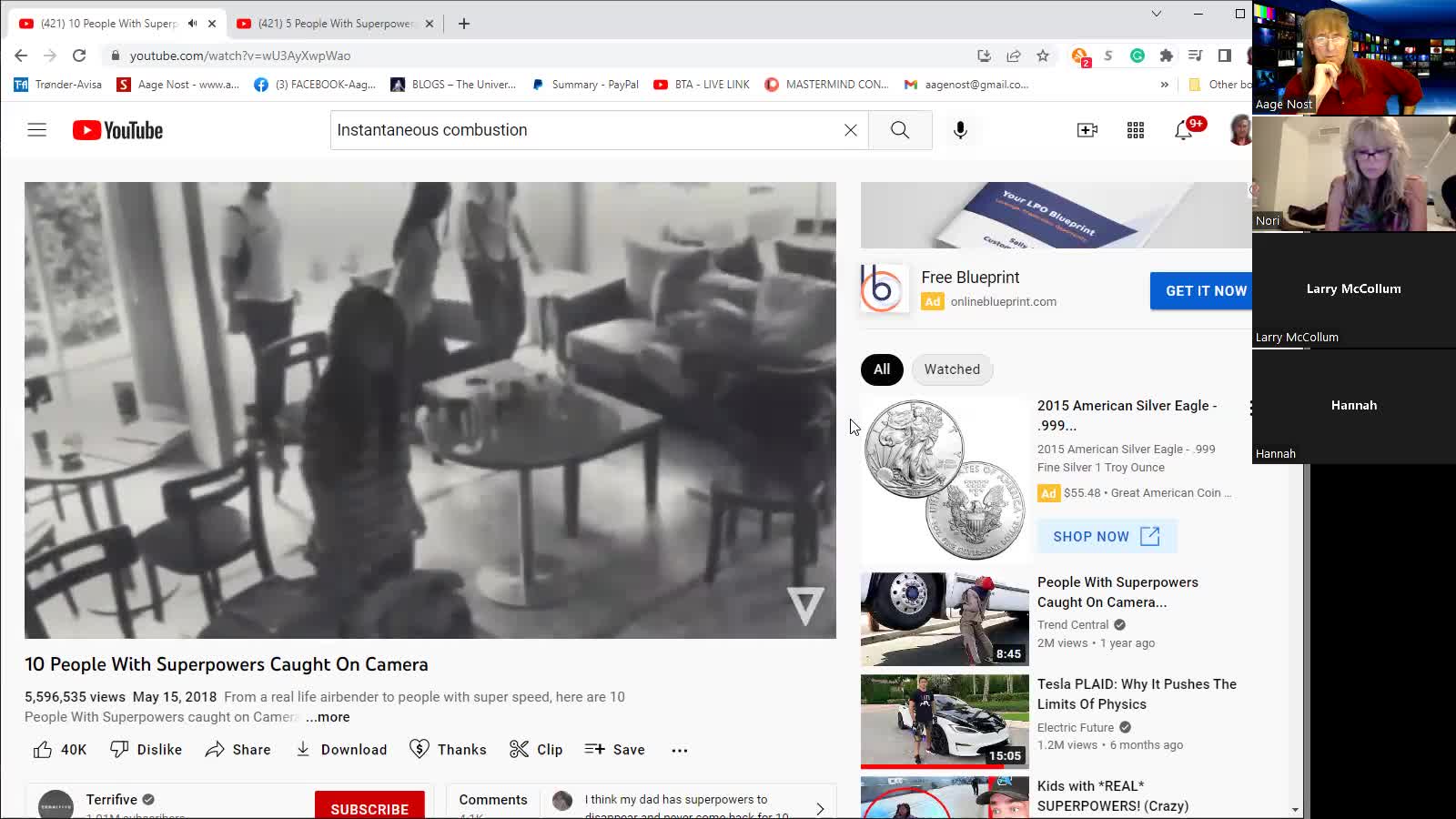Open Terrifive channel name link
The height and width of the screenshot is (819, 1456).
point(111,799)
